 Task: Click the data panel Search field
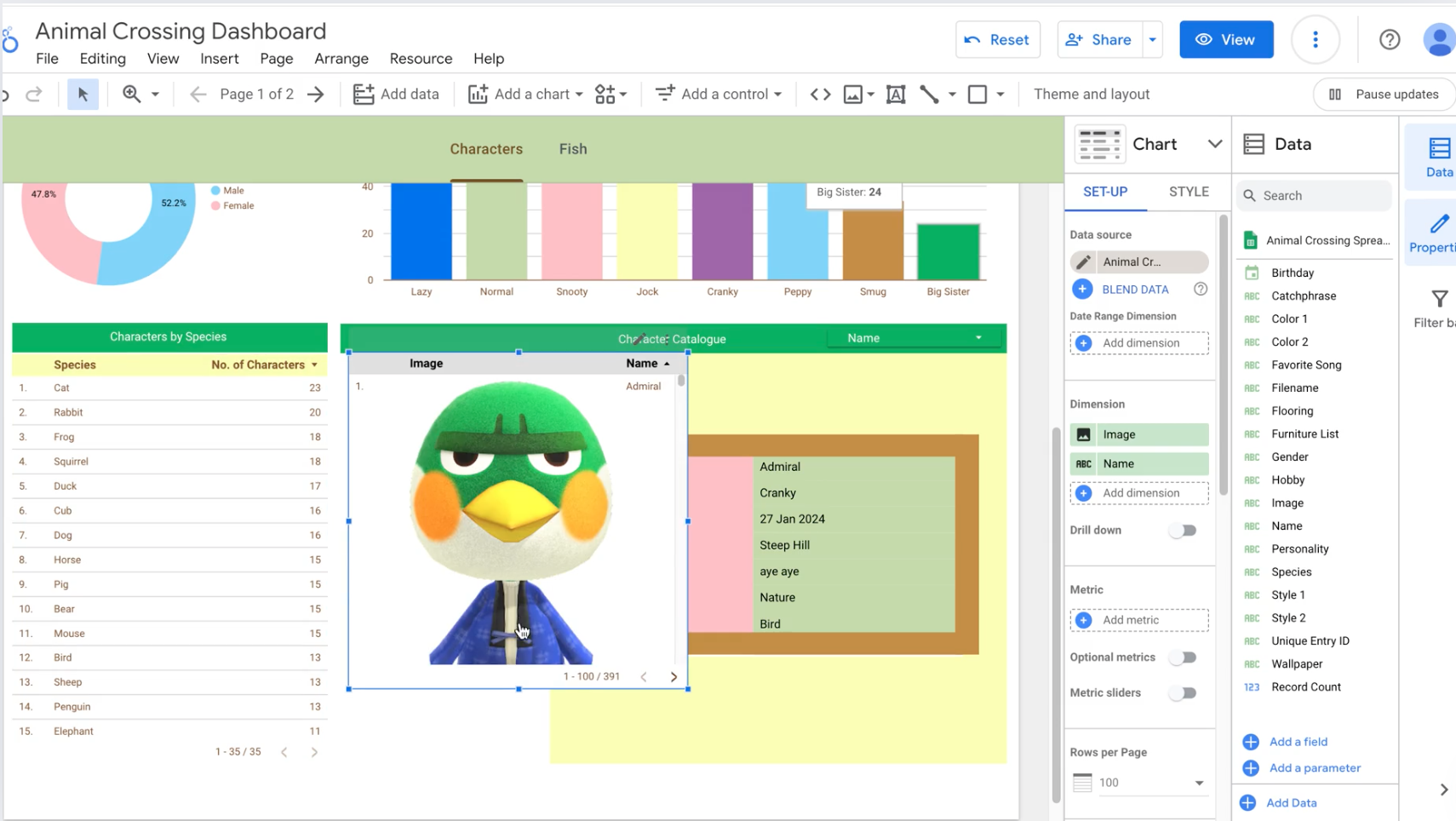1316,196
